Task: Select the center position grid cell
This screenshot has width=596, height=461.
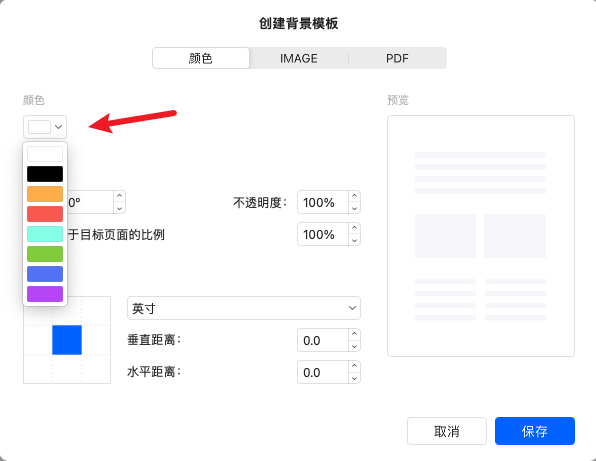Action: tap(67, 340)
